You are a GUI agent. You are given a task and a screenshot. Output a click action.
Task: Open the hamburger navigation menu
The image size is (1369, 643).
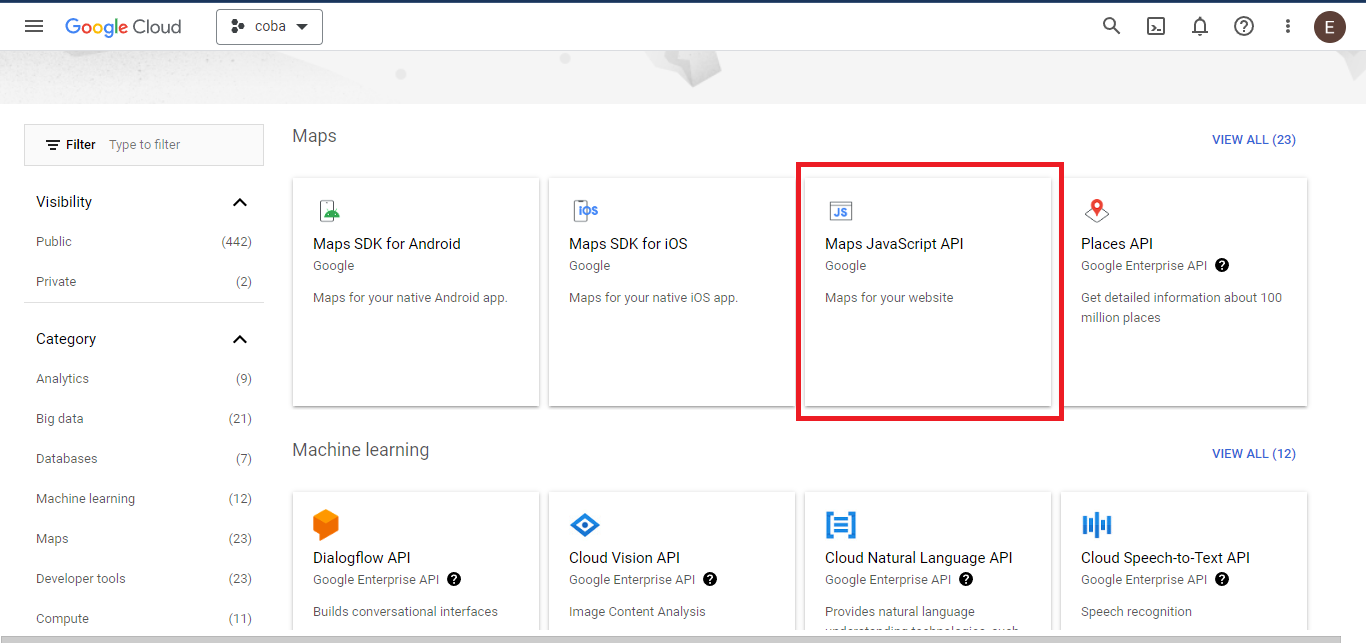click(x=34, y=27)
